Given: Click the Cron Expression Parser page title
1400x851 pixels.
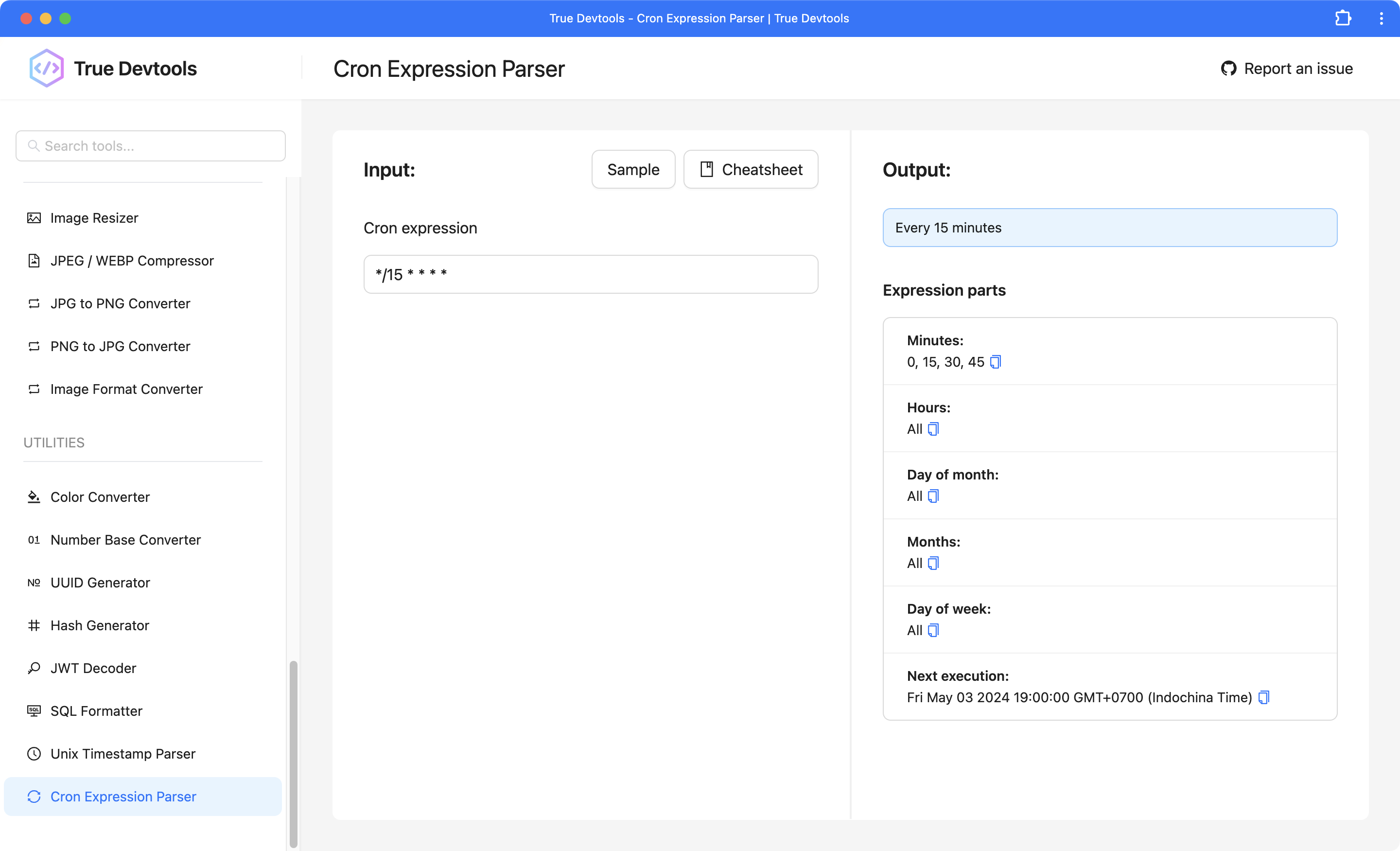Looking at the screenshot, I should tap(449, 69).
